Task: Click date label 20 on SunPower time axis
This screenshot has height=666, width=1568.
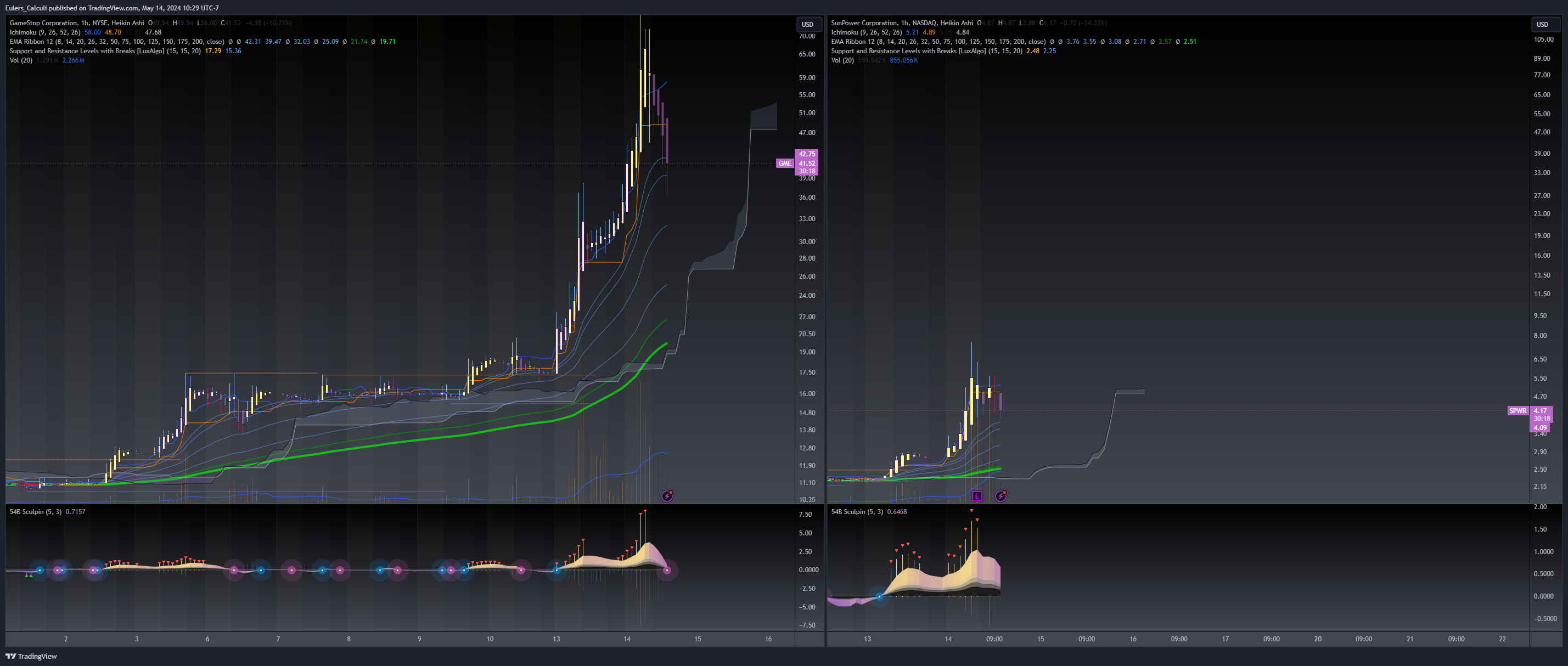Action: (x=1318, y=639)
